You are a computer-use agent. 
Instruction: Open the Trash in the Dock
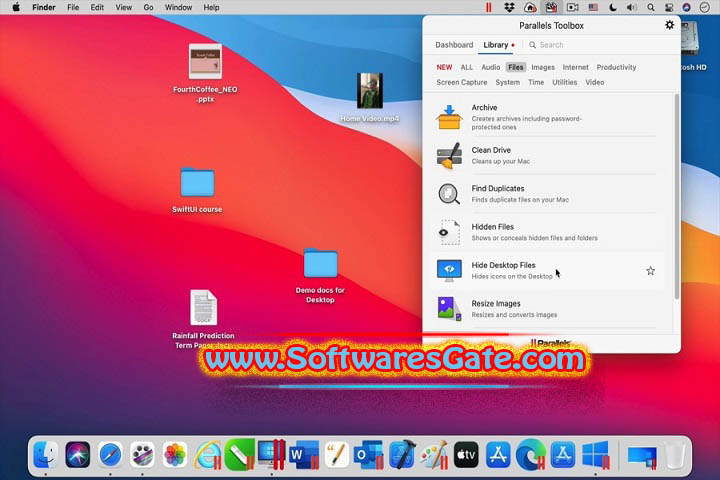[x=674, y=455]
